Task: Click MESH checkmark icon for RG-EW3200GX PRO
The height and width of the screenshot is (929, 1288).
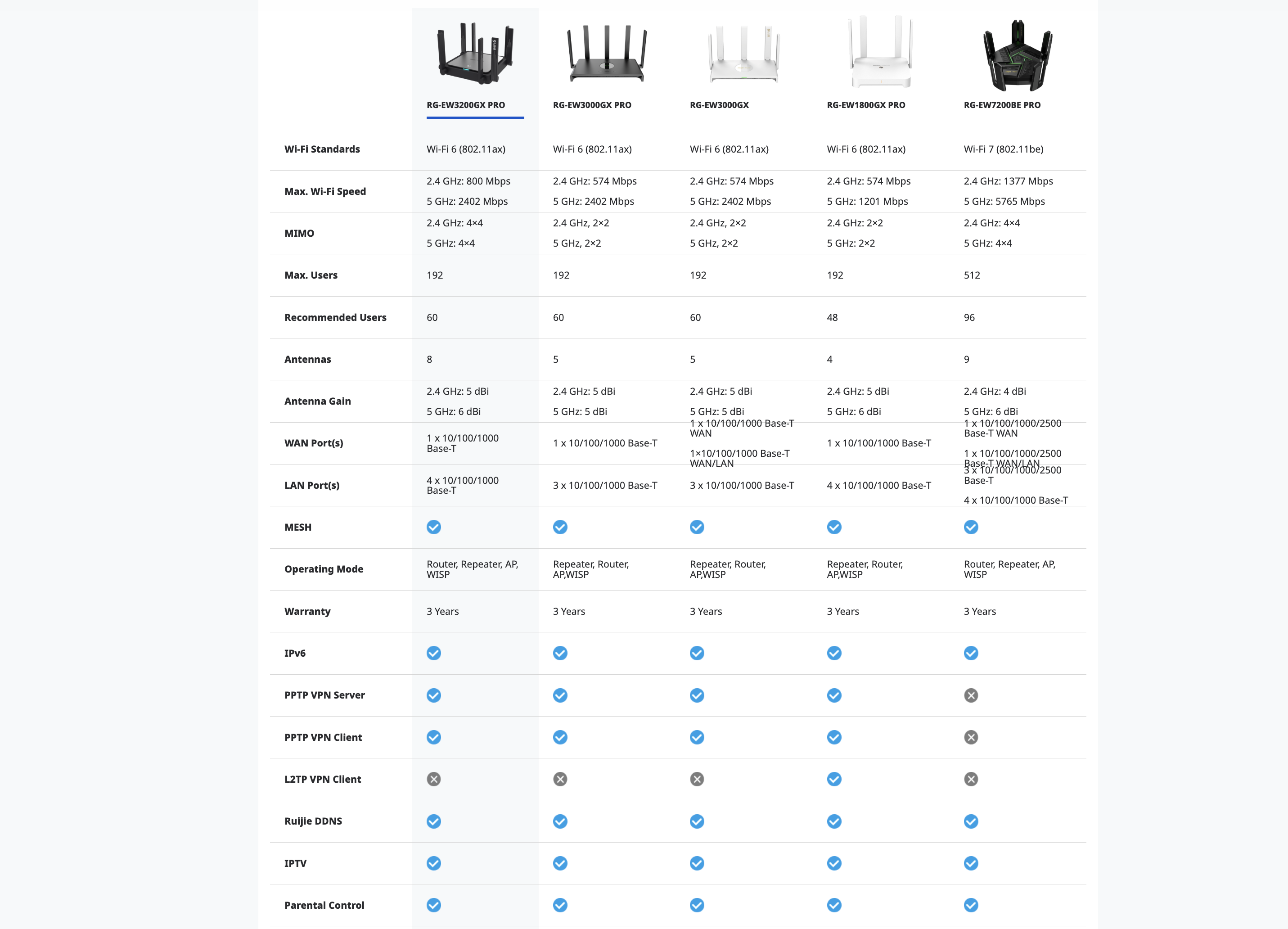Action: [x=433, y=527]
